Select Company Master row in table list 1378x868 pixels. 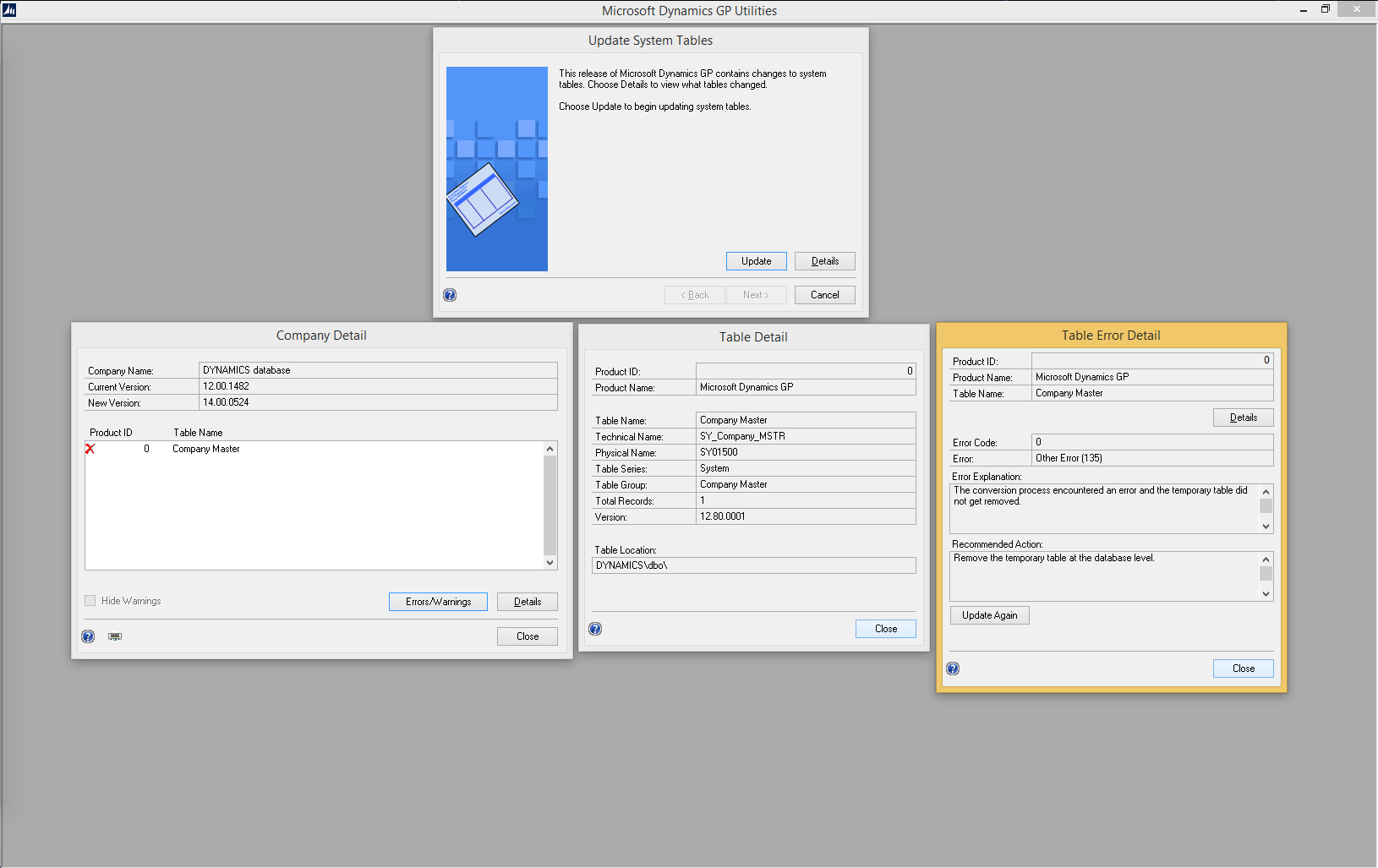coord(206,449)
